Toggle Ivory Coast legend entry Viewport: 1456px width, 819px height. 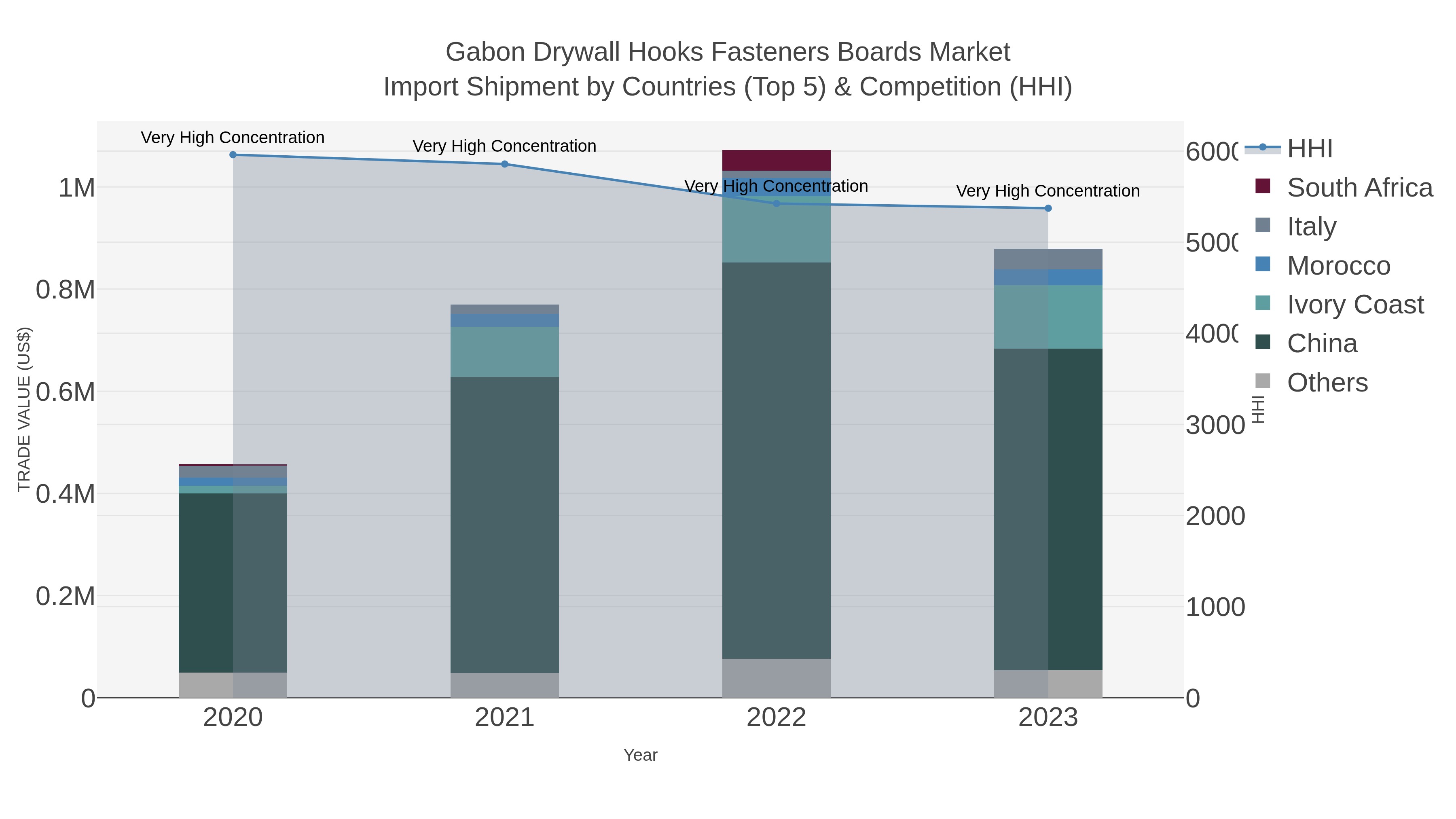click(1339, 304)
